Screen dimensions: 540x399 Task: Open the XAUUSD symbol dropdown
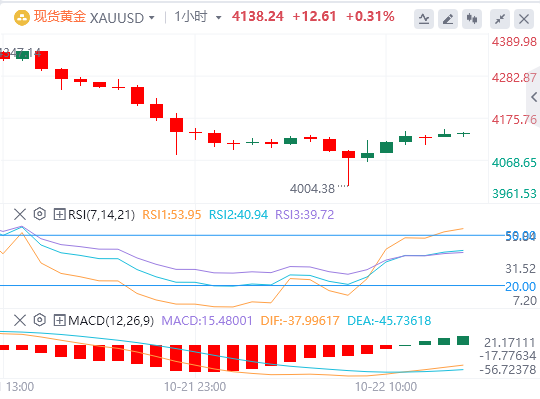pos(152,18)
